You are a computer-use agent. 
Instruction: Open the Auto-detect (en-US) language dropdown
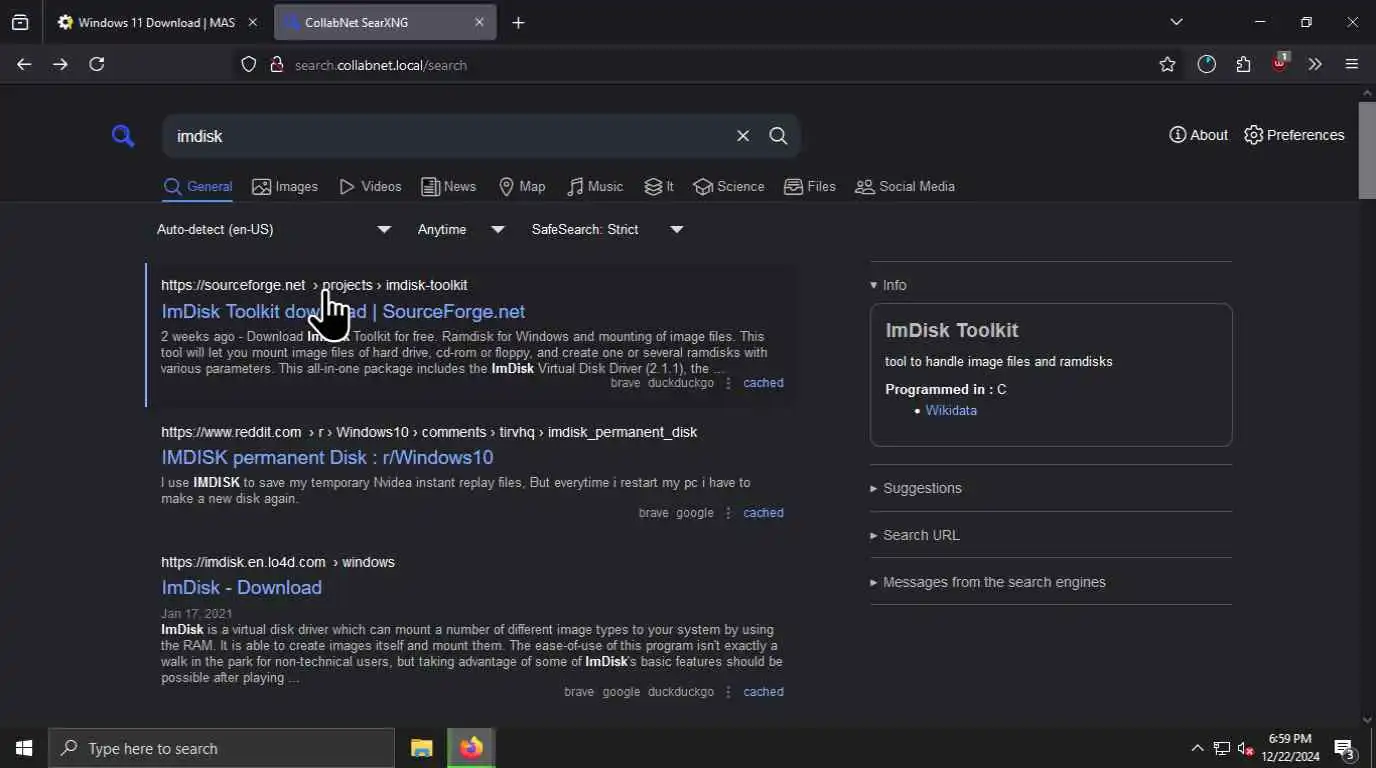(x=274, y=230)
